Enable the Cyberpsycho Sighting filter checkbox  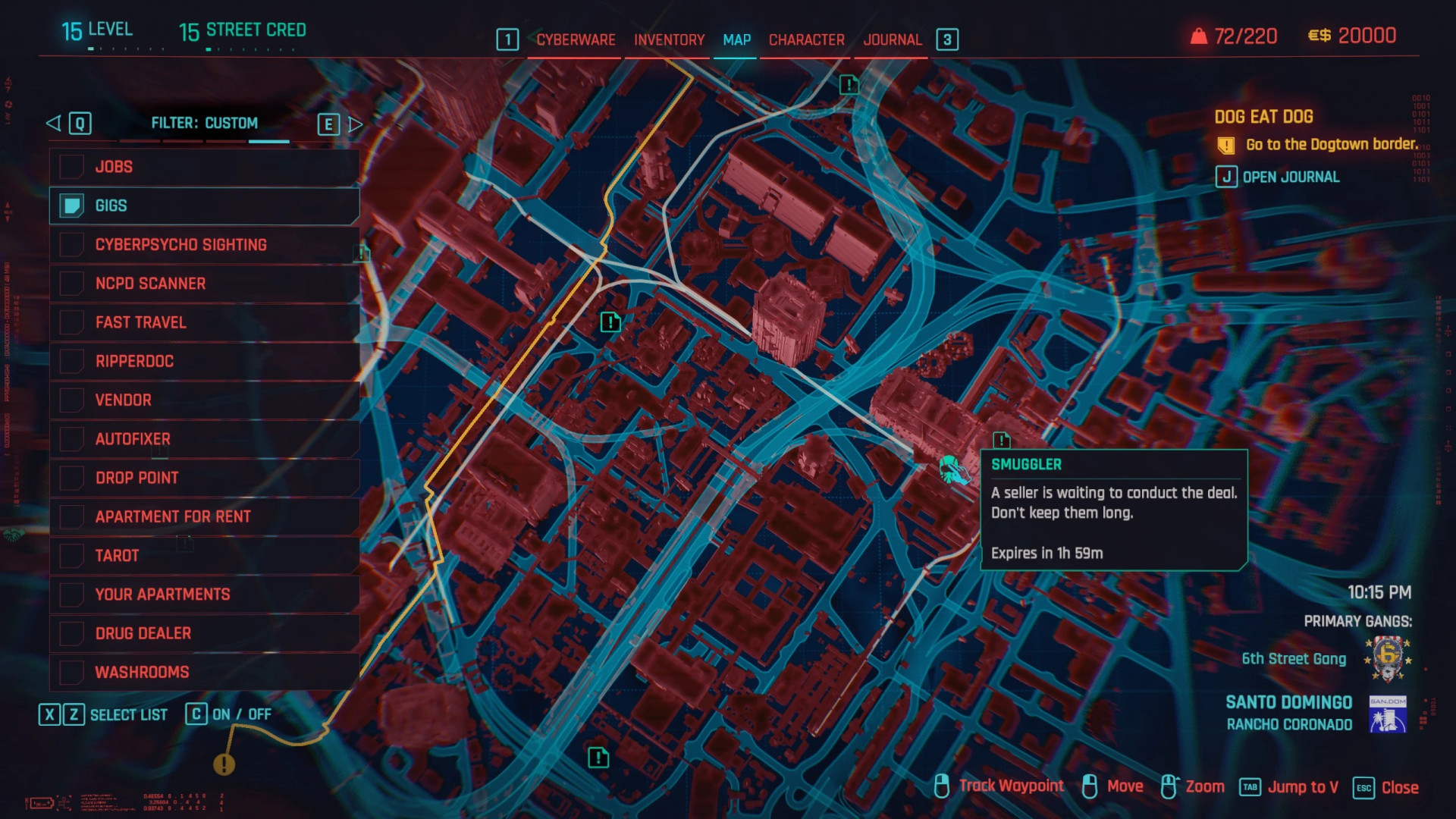point(72,244)
